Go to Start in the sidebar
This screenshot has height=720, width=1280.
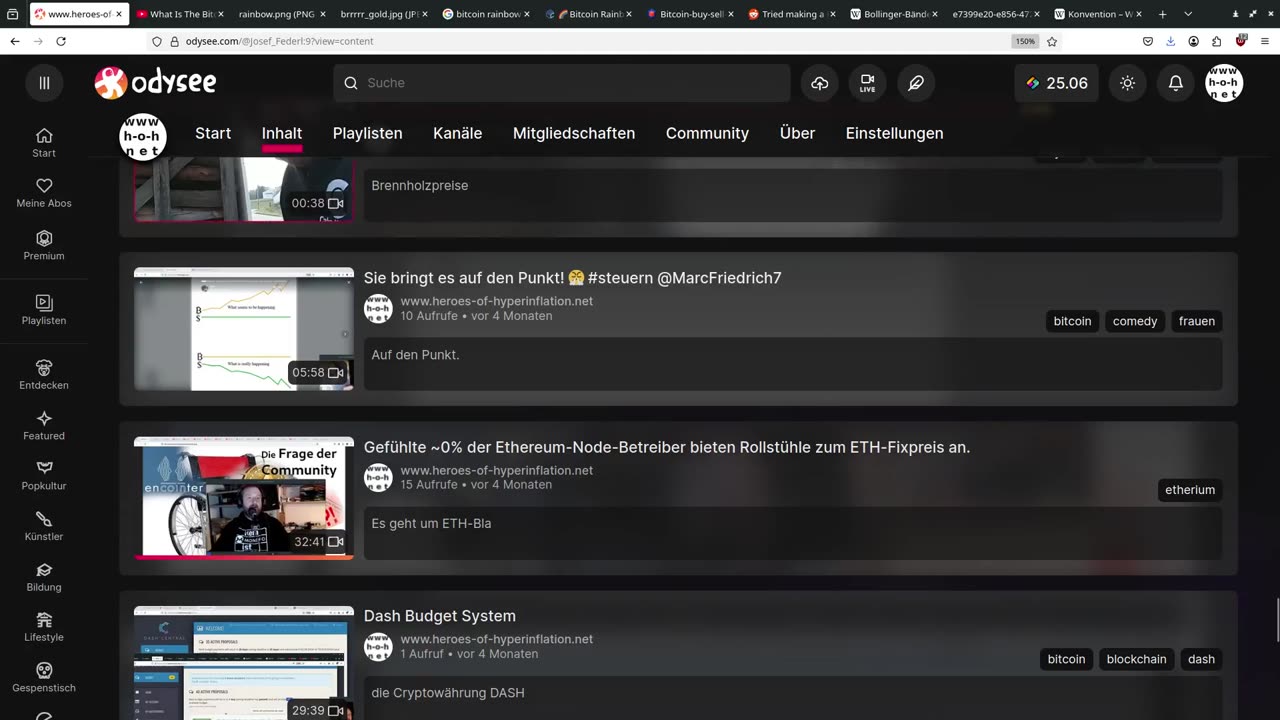pyautogui.click(x=44, y=143)
